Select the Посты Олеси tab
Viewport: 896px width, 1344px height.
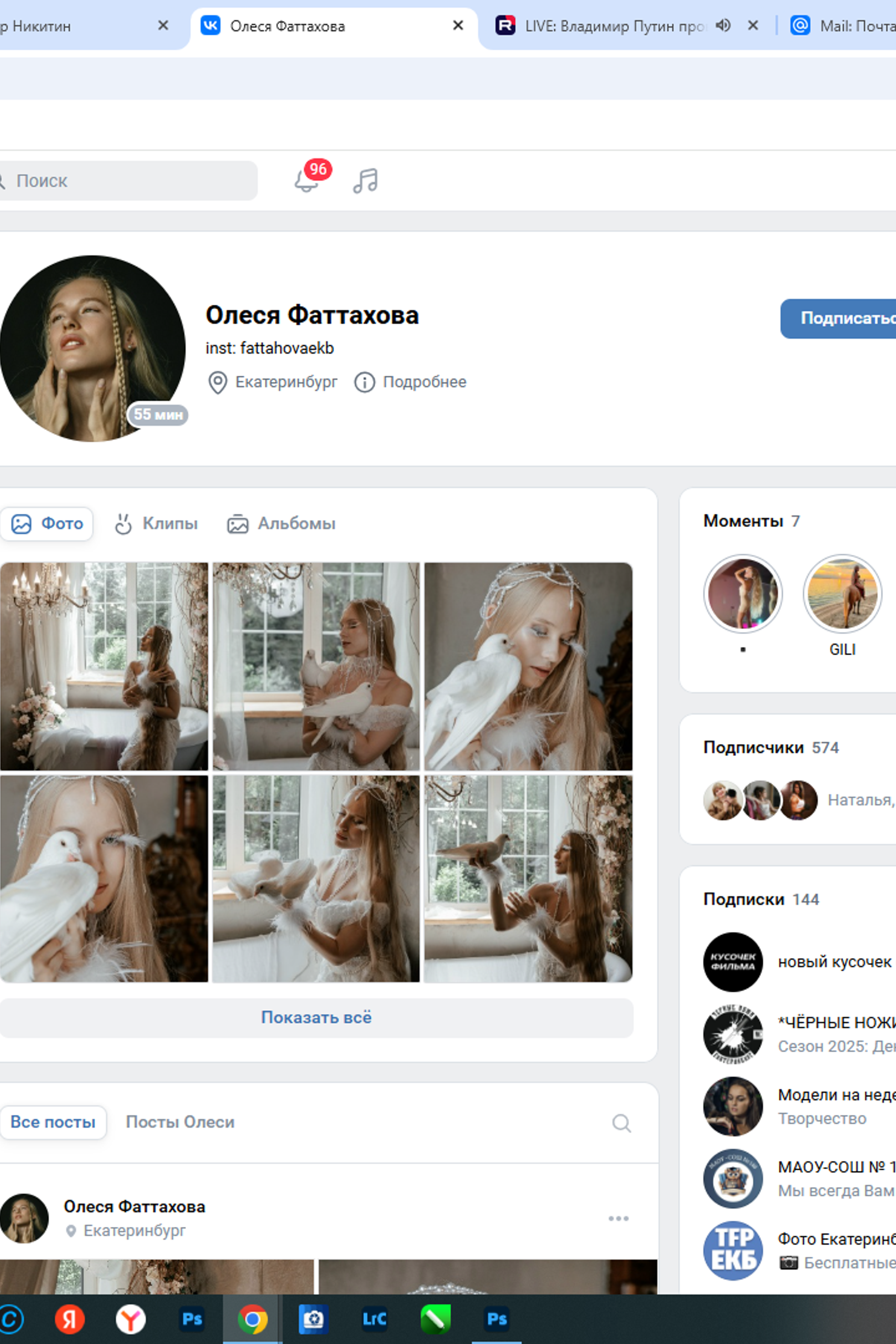(x=180, y=1122)
